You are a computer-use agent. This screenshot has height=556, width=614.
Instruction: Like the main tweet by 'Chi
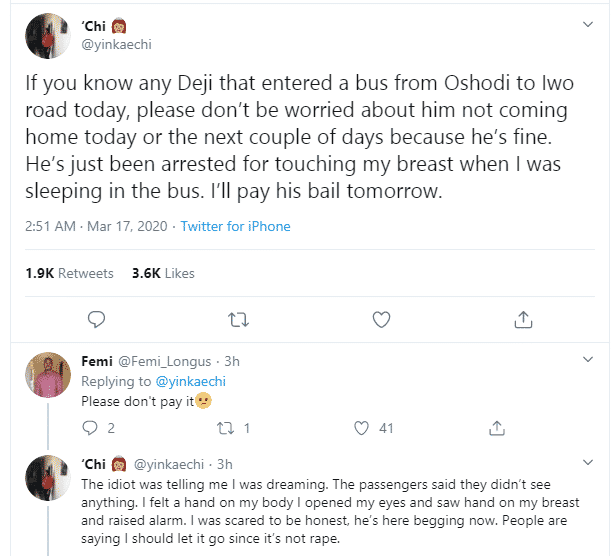pyautogui.click(x=381, y=320)
